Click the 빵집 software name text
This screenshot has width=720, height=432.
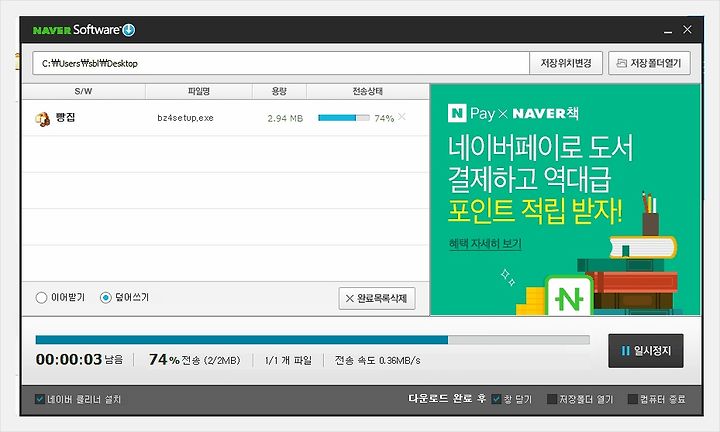(x=65, y=118)
